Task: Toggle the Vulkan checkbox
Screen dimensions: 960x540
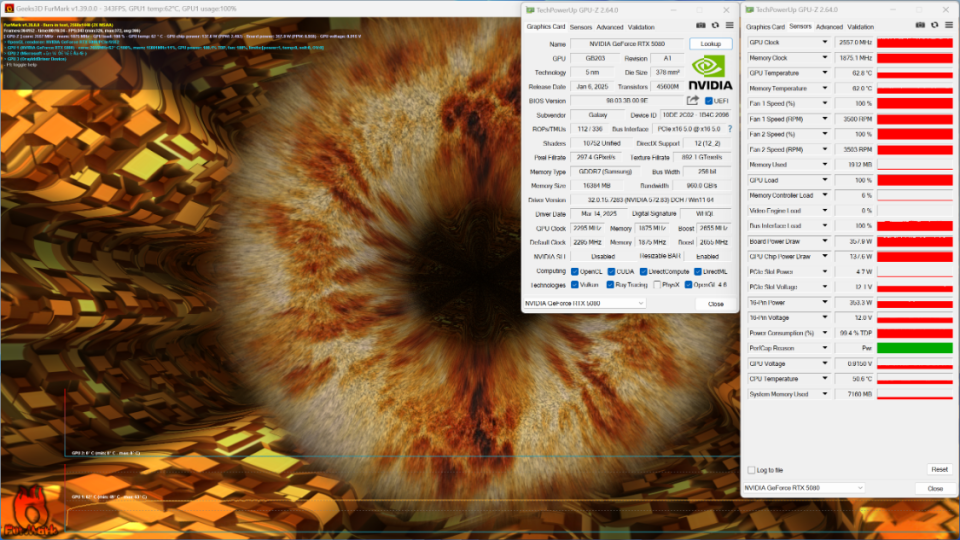Action: (574, 285)
